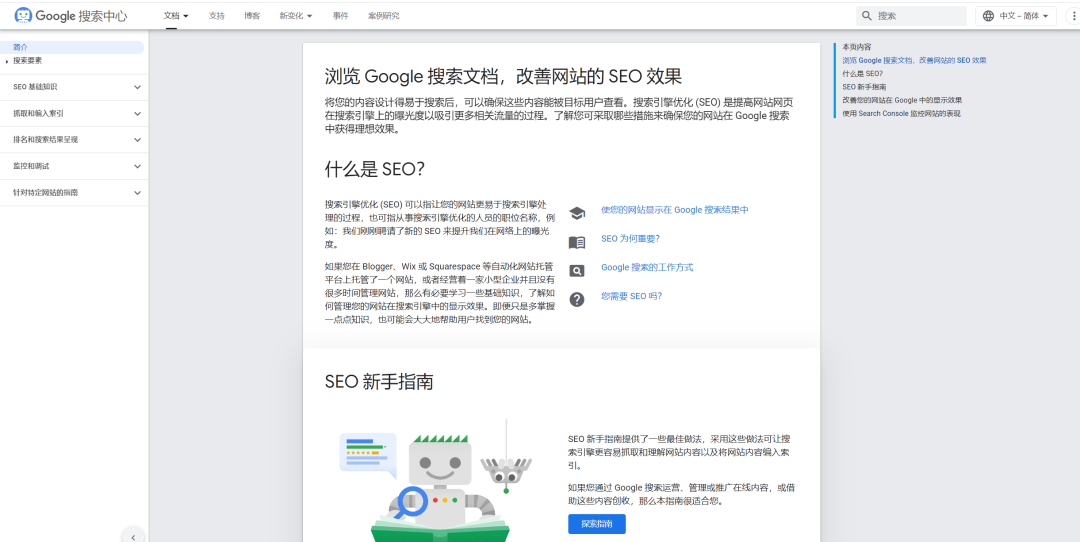Click the search magnifier icon in header
The width and height of the screenshot is (1080, 542).
click(867, 16)
